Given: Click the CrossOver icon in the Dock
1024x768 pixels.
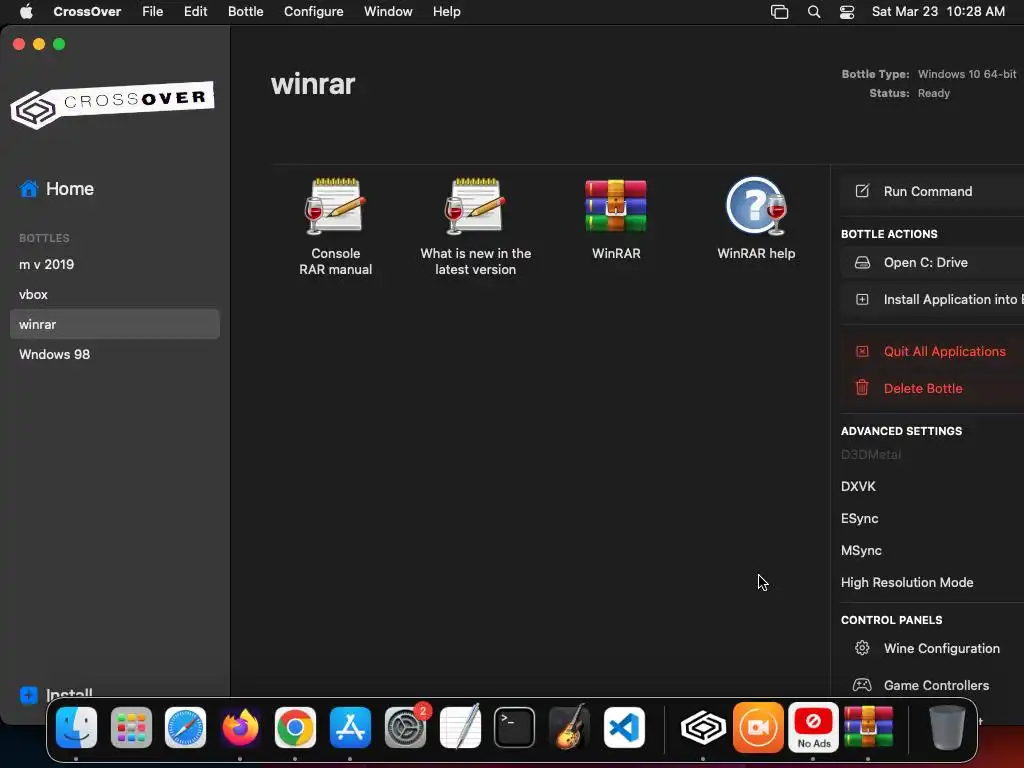Looking at the screenshot, I should point(703,727).
